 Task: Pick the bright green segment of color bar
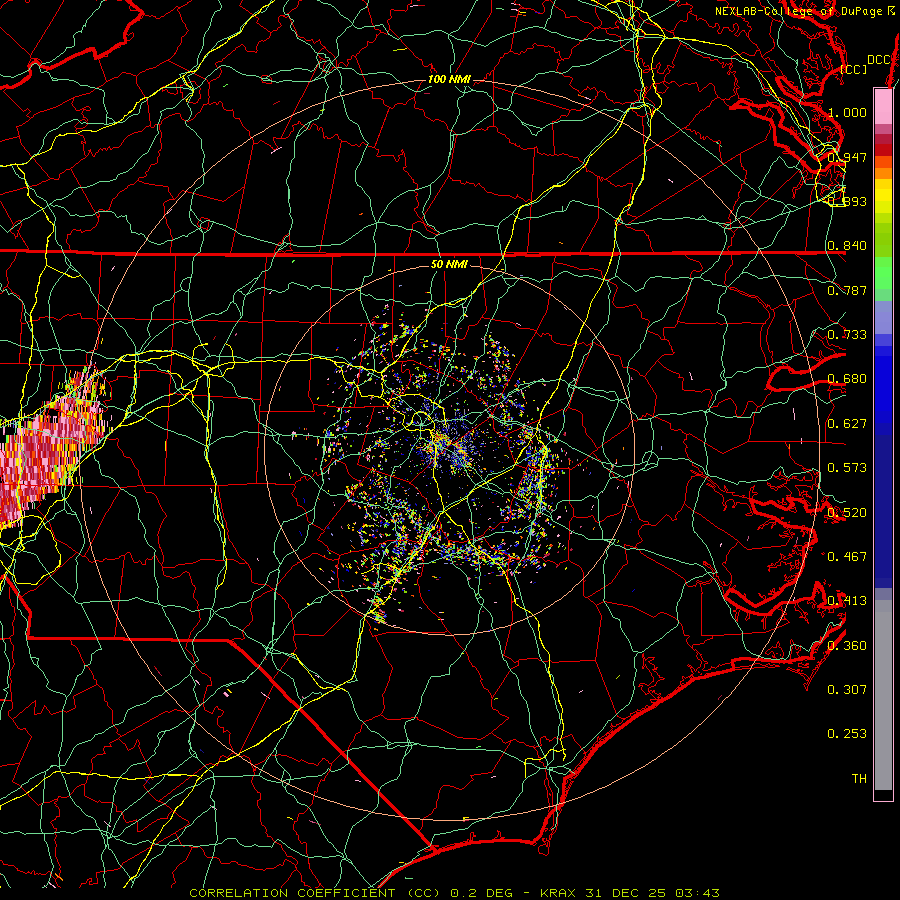[883, 273]
